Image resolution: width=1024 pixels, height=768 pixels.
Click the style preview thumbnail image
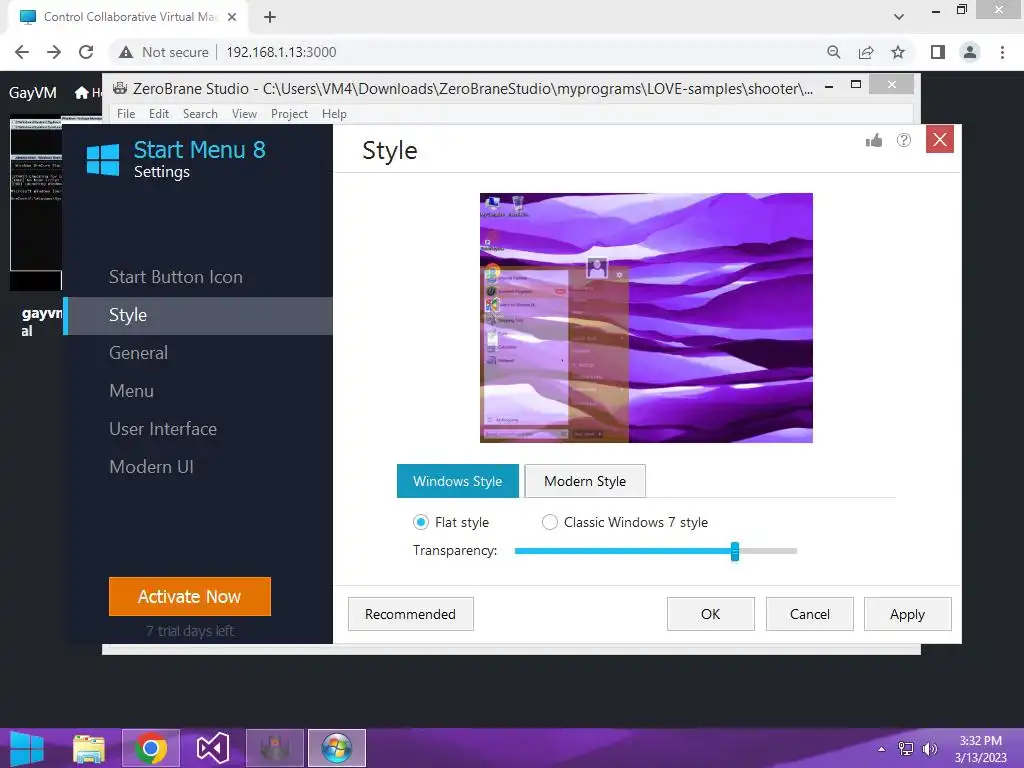647,318
